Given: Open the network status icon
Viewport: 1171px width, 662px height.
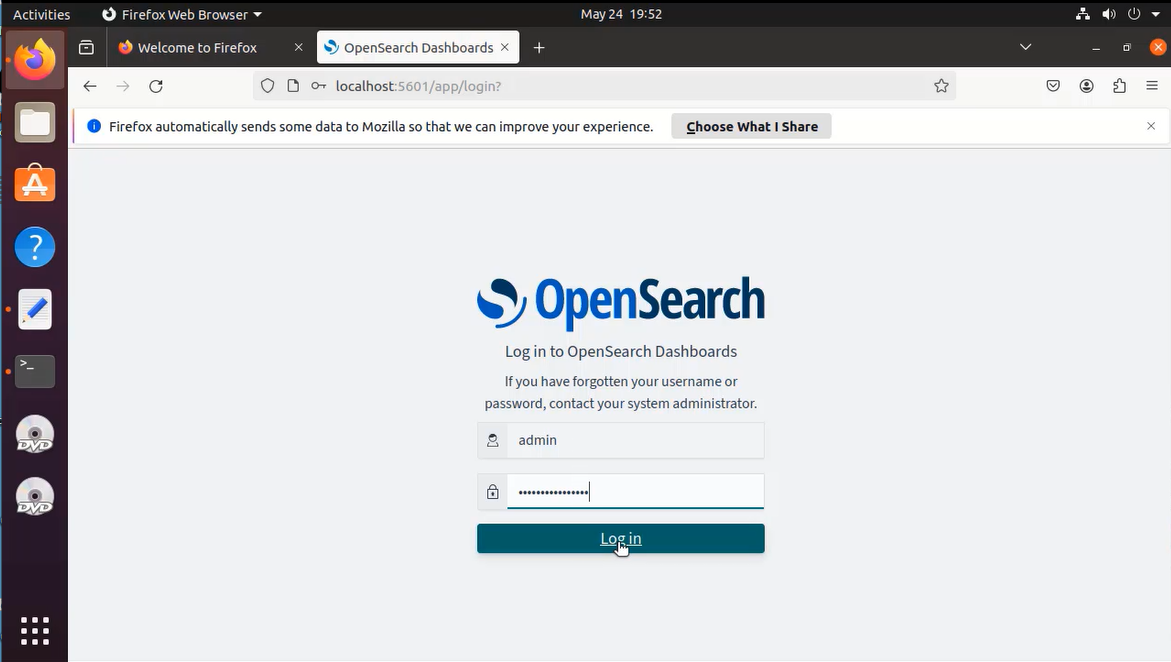Looking at the screenshot, I should click(x=1082, y=14).
